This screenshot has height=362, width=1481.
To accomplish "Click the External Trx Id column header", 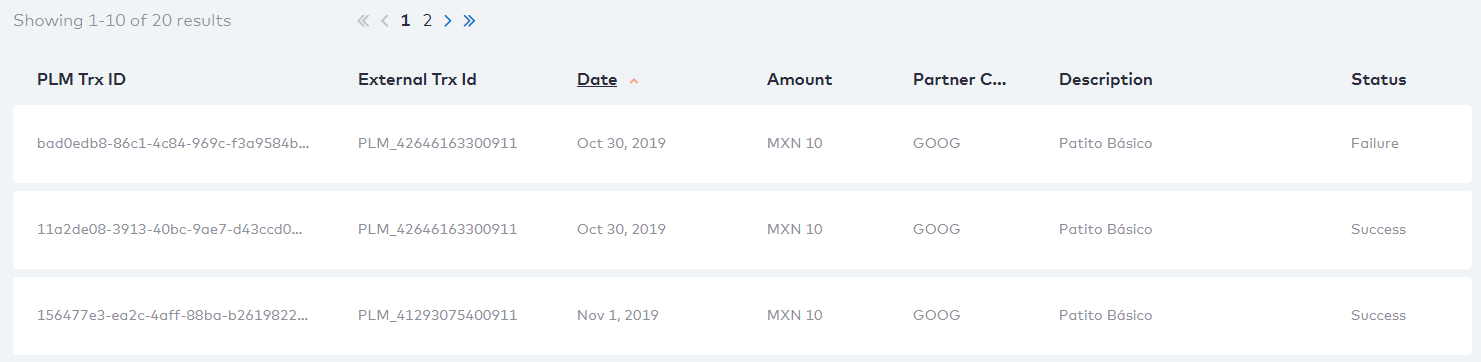I will [417, 80].
